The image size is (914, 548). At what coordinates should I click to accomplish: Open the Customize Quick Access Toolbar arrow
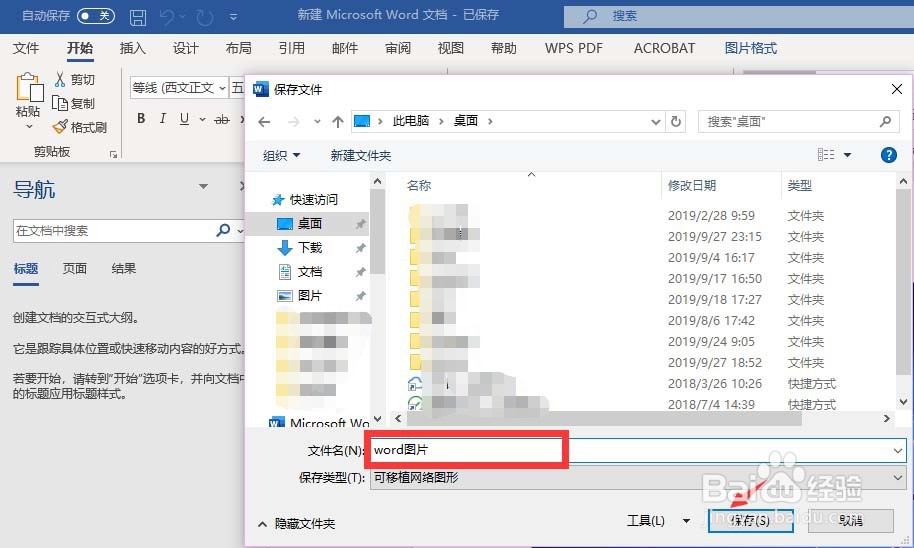(x=233, y=17)
